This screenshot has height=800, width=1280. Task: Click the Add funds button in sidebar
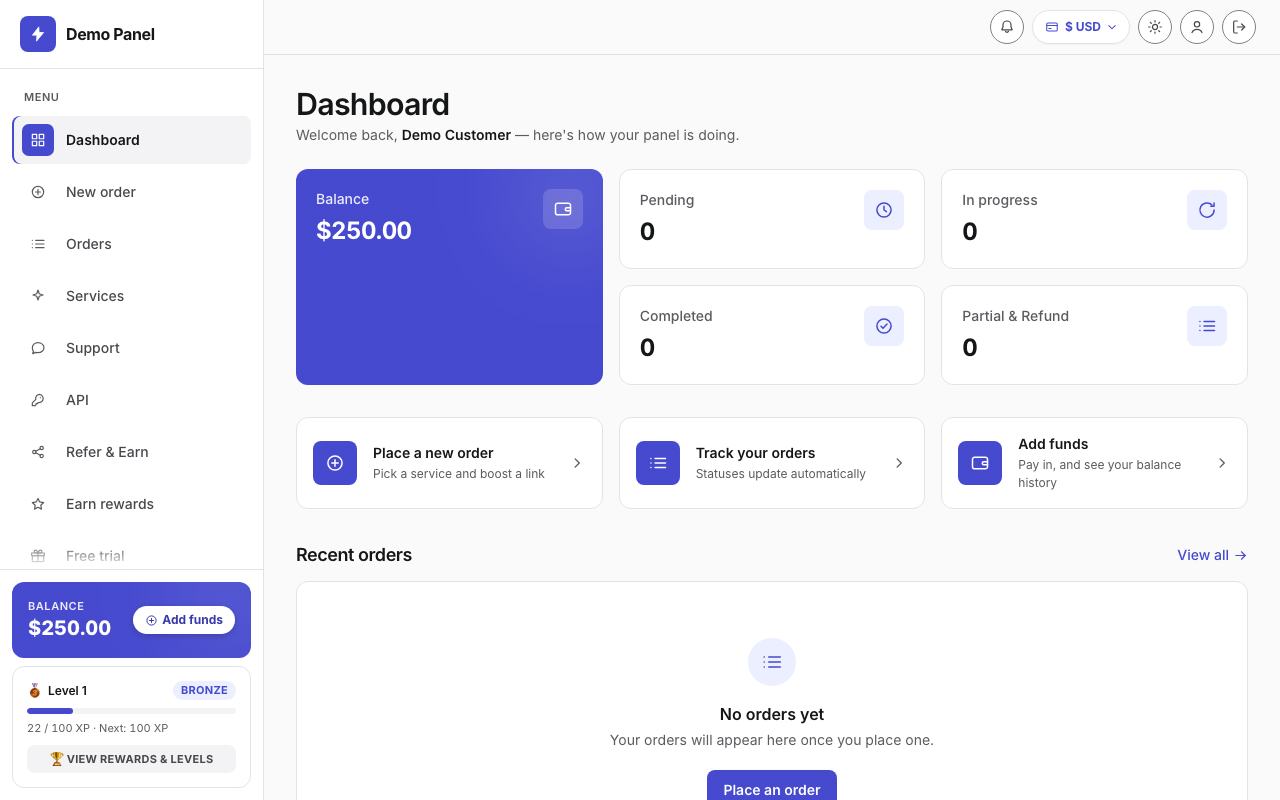184,620
